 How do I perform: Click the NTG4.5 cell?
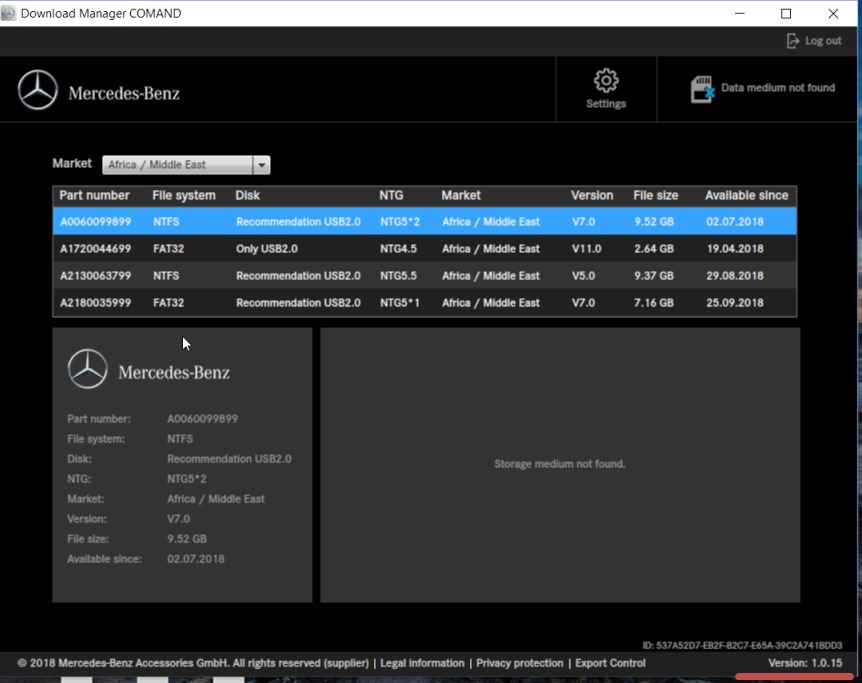pyautogui.click(x=398, y=249)
